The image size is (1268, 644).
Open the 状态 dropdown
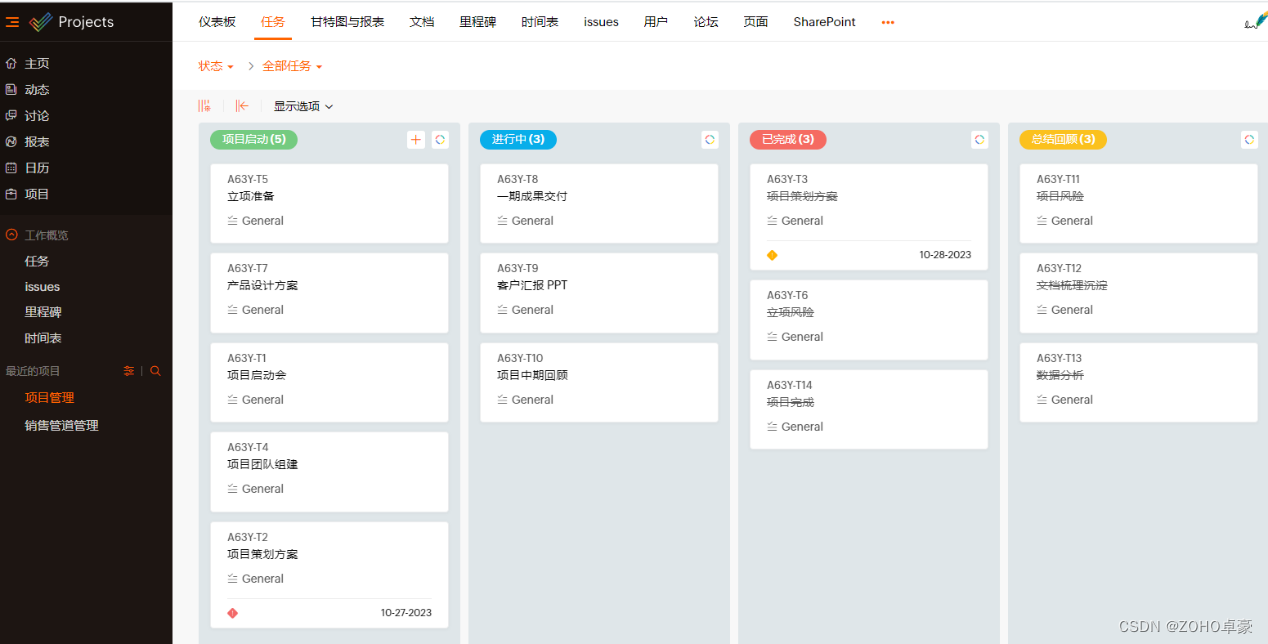click(216, 66)
